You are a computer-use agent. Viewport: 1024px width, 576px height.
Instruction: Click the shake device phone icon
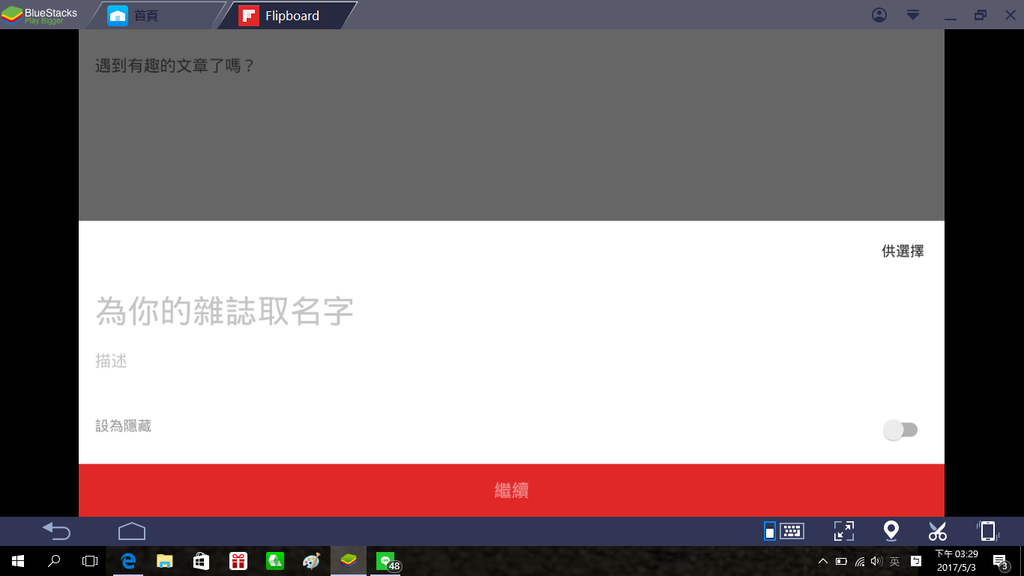pos(987,531)
